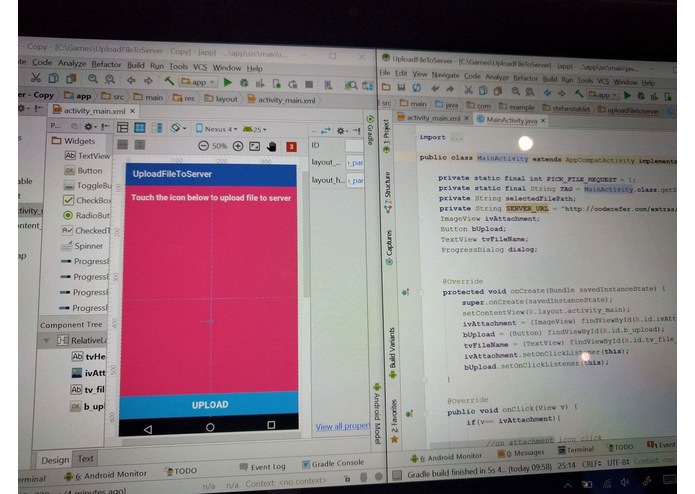
Task: Open Terminal tool window in right window
Action: pyautogui.click(x=576, y=450)
